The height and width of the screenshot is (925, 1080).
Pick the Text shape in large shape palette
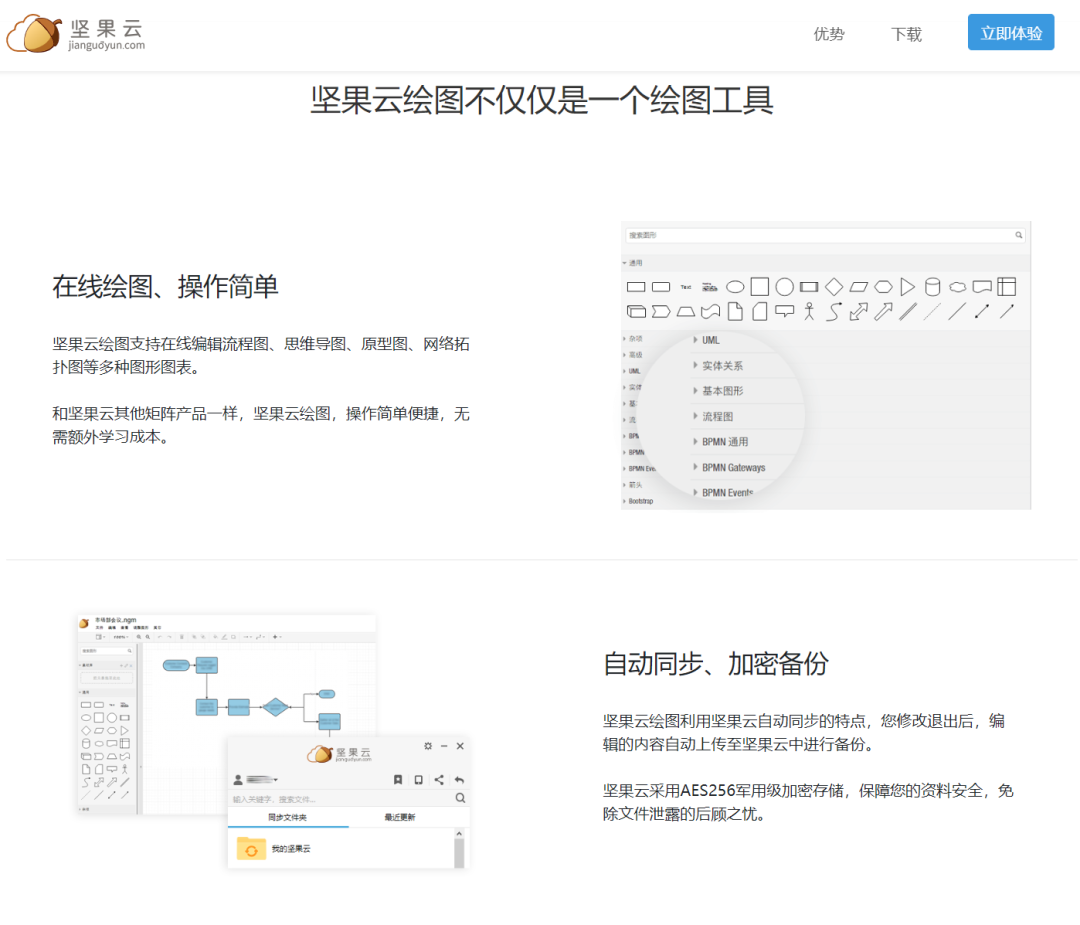click(685, 287)
